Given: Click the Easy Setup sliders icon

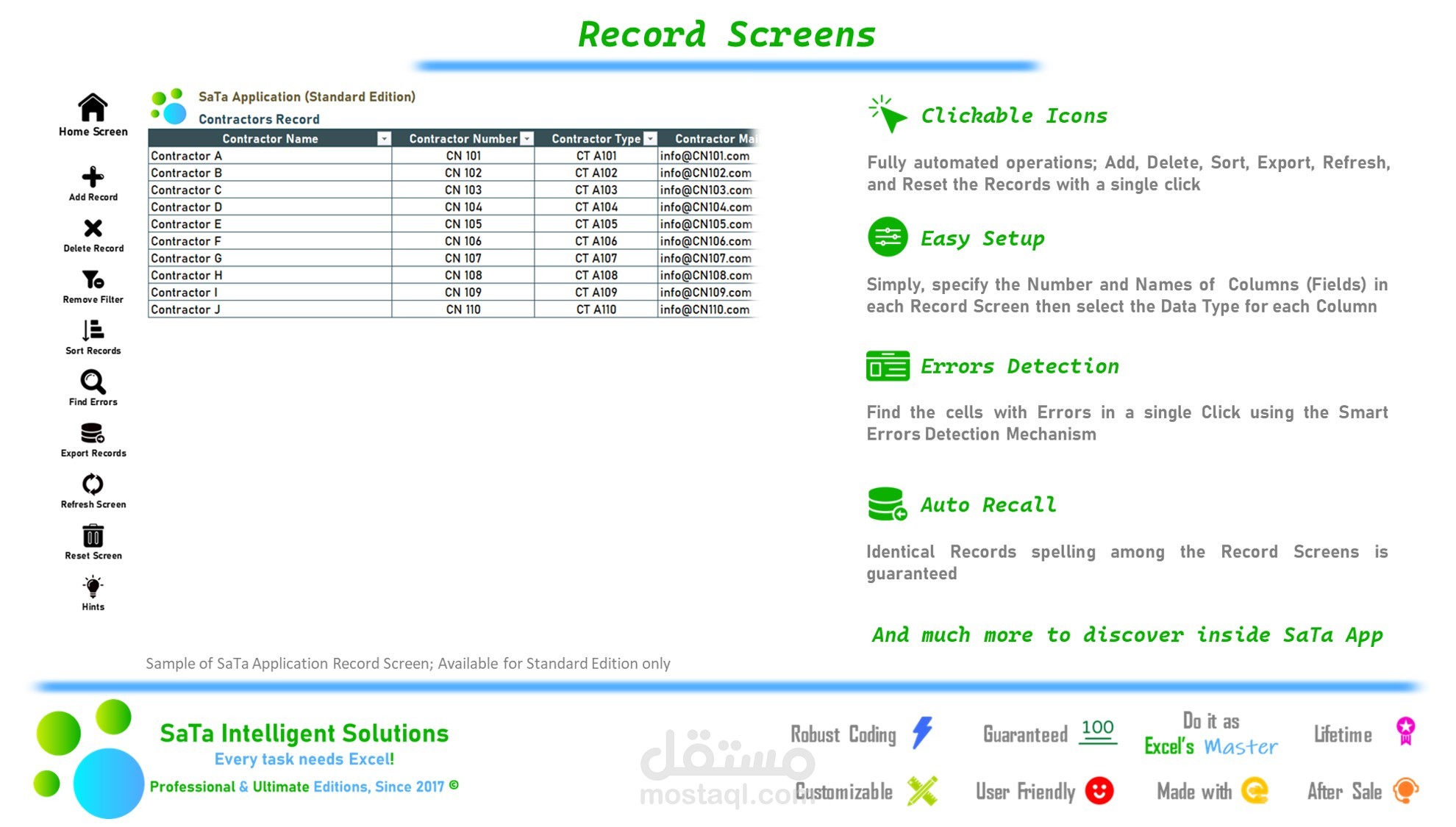Looking at the screenshot, I should tap(888, 237).
